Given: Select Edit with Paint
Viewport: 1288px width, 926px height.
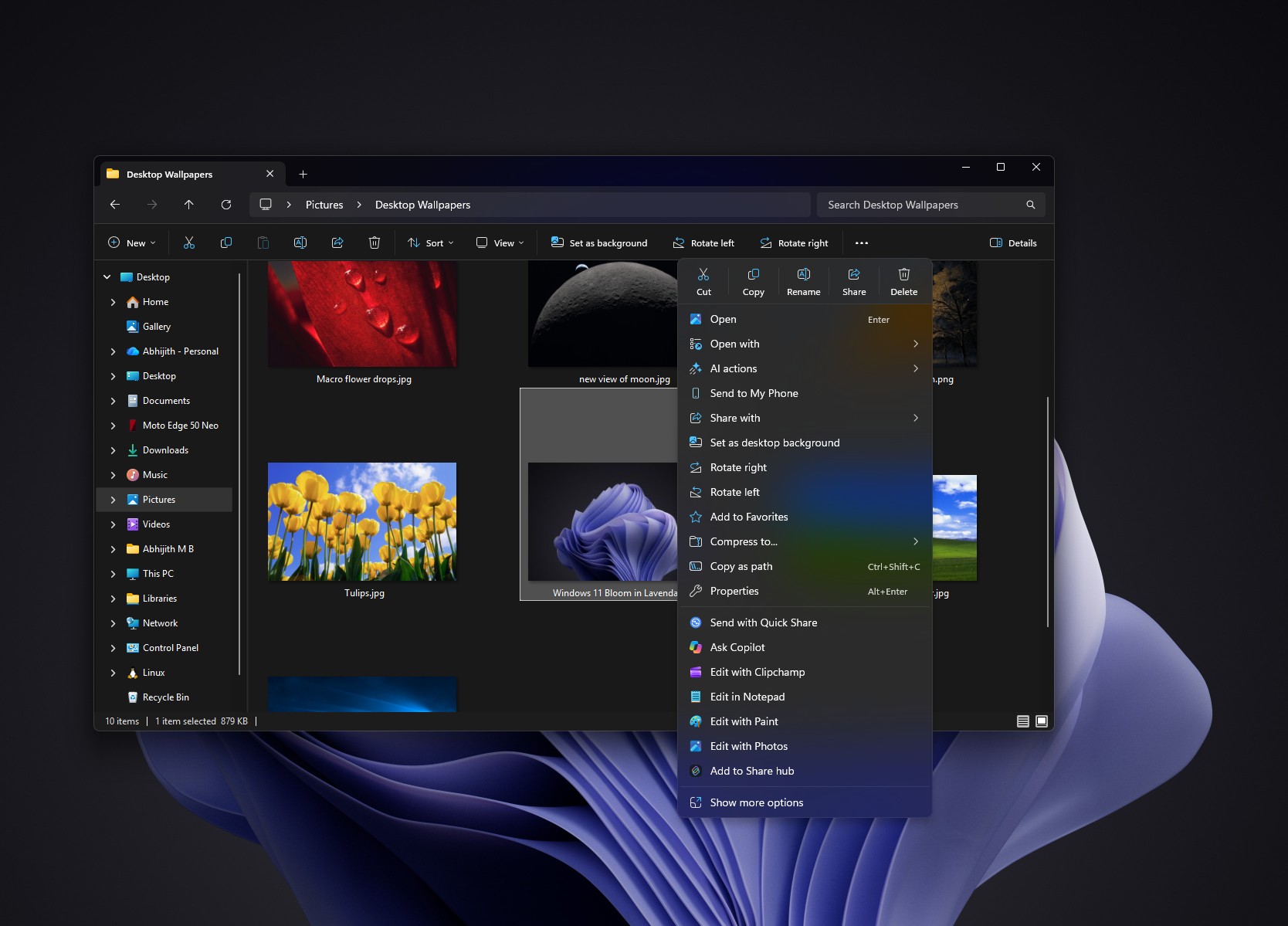Looking at the screenshot, I should [805, 721].
